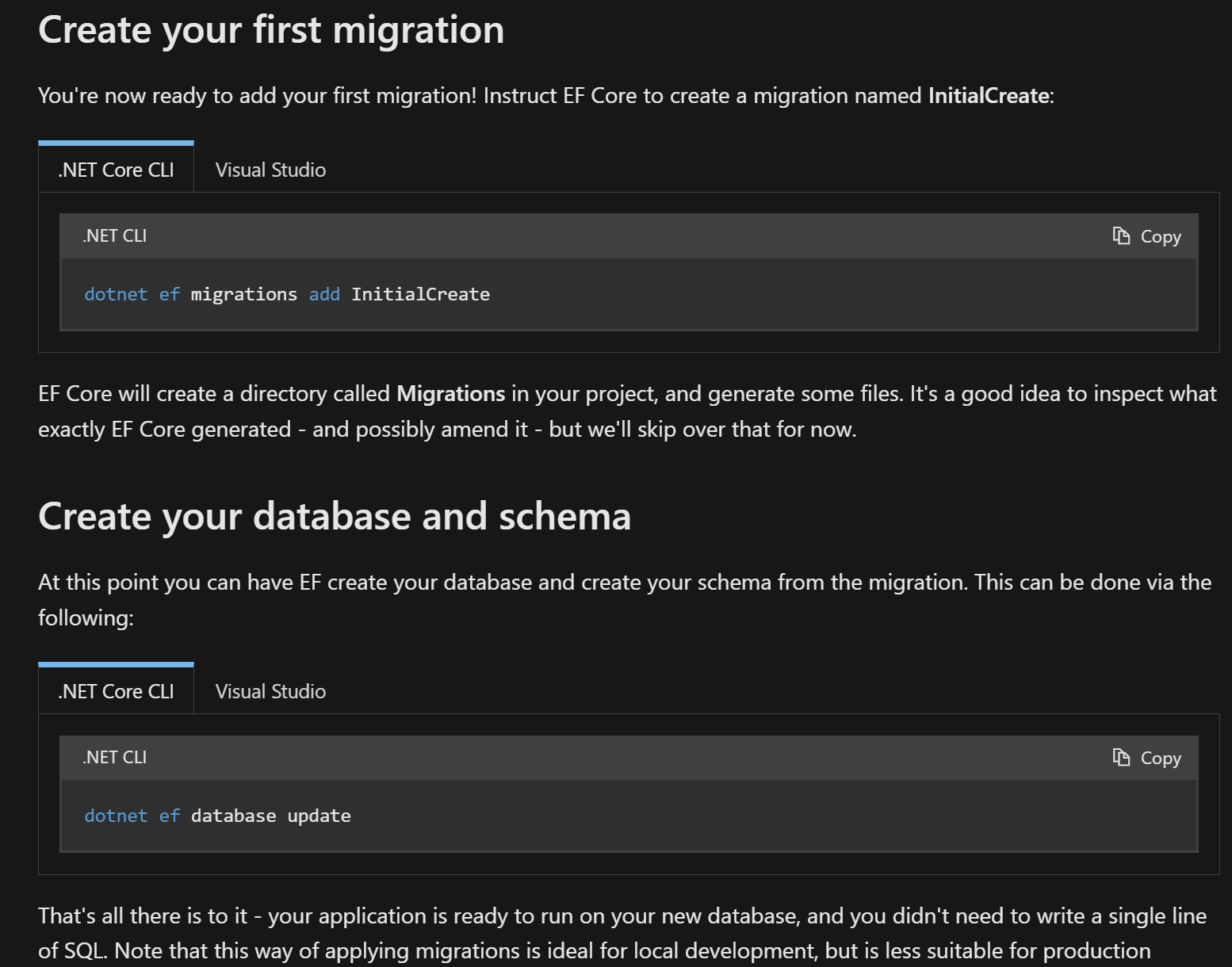Image resolution: width=1232 pixels, height=967 pixels.
Task: Click the word 'migrations' in the first code block
Action: coord(243,294)
